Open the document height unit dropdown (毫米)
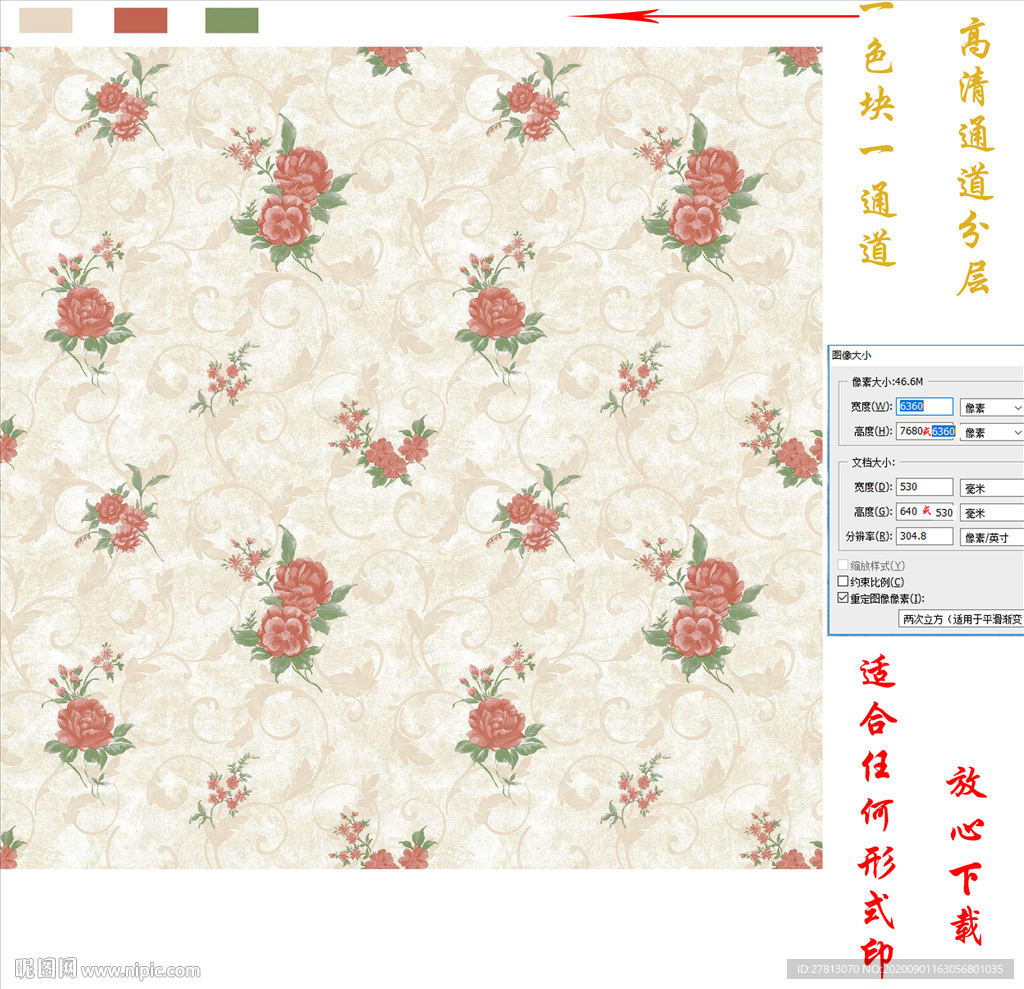1024x989 pixels. click(x=991, y=513)
